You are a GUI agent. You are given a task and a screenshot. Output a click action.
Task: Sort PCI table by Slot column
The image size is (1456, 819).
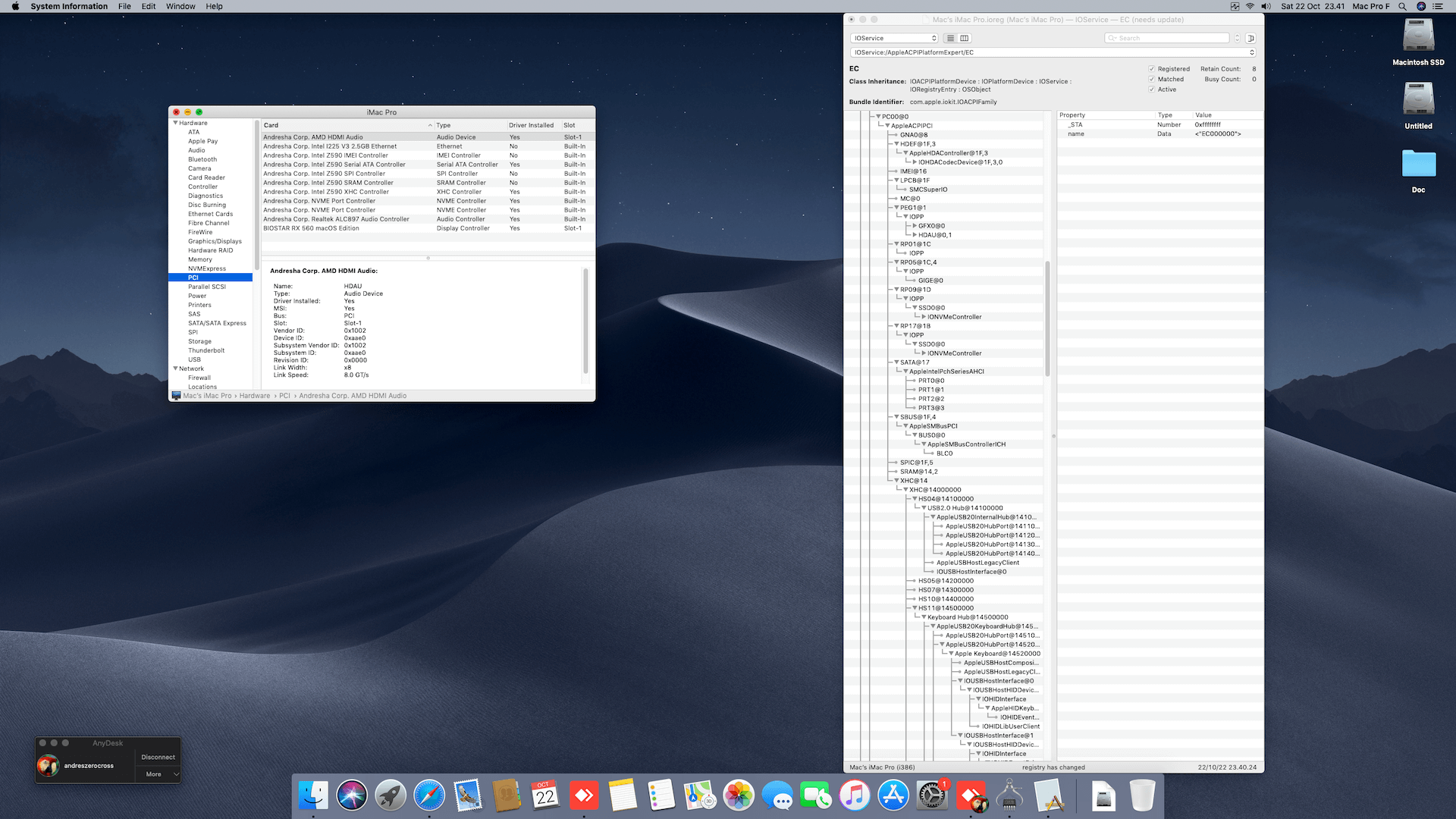pos(576,125)
